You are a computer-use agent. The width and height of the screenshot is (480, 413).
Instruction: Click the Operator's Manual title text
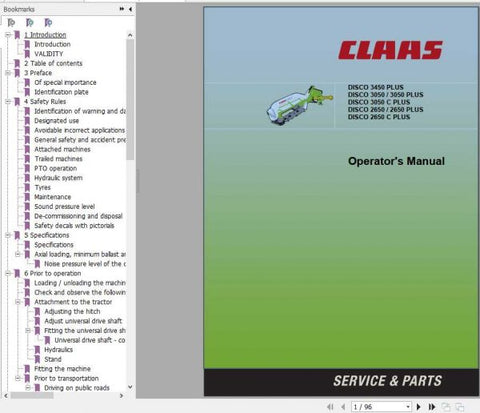396,161
